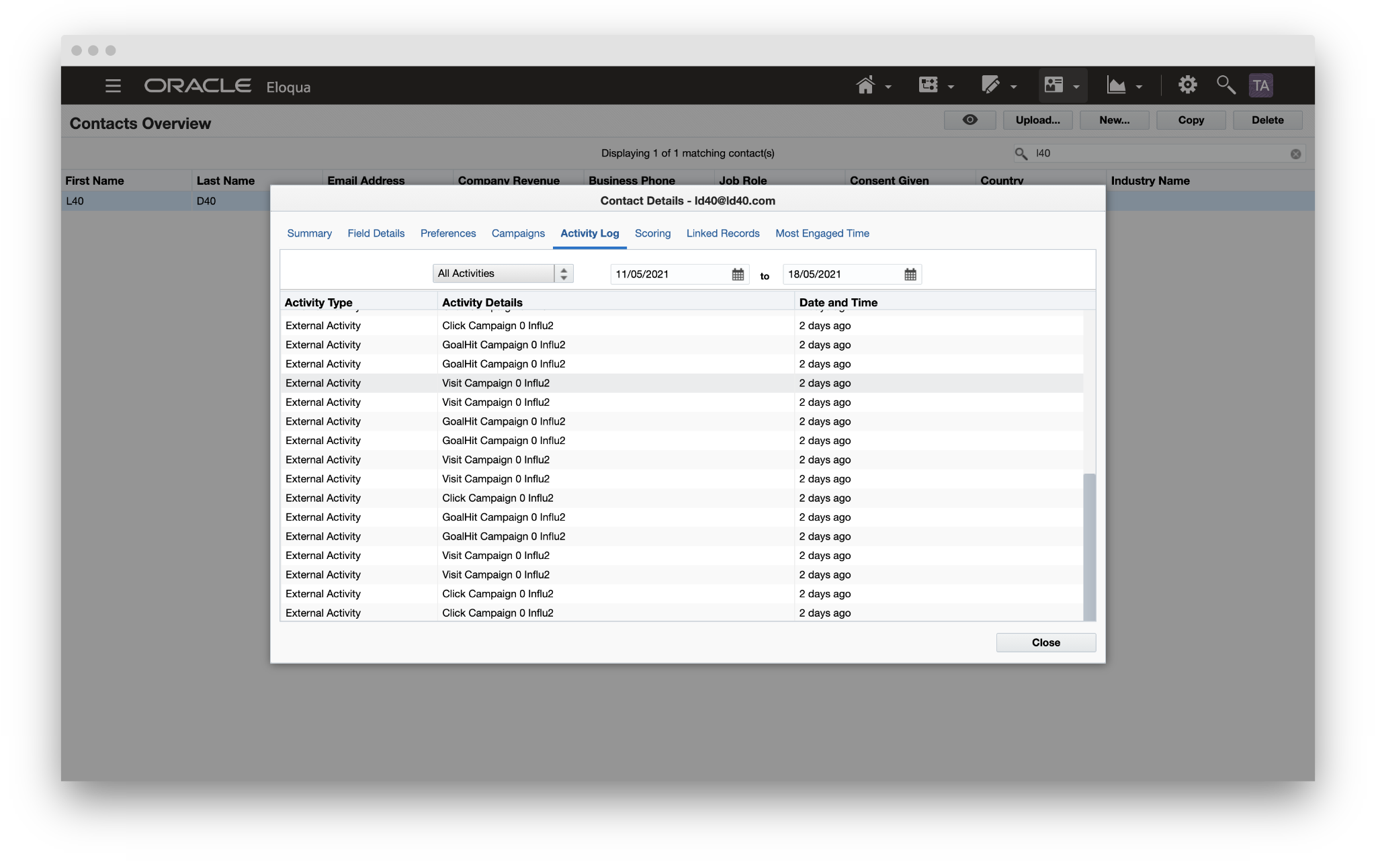The width and height of the screenshot is (1376, 868).
Task: Switch to the Field Details tab
Action: click(x=376, y=233)
